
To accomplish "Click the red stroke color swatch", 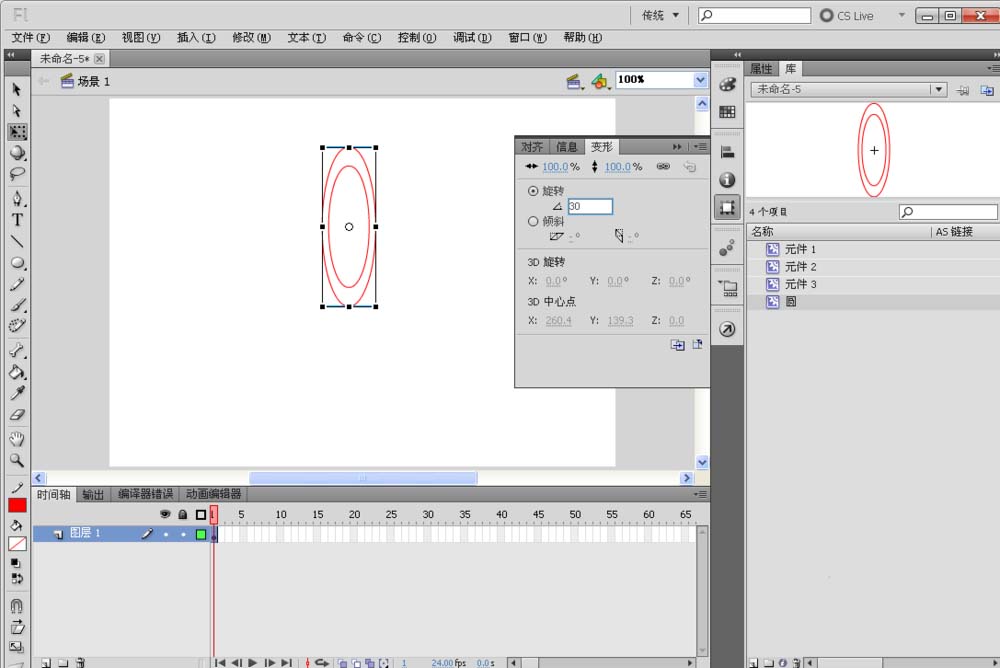I will [x=17, y=505].
